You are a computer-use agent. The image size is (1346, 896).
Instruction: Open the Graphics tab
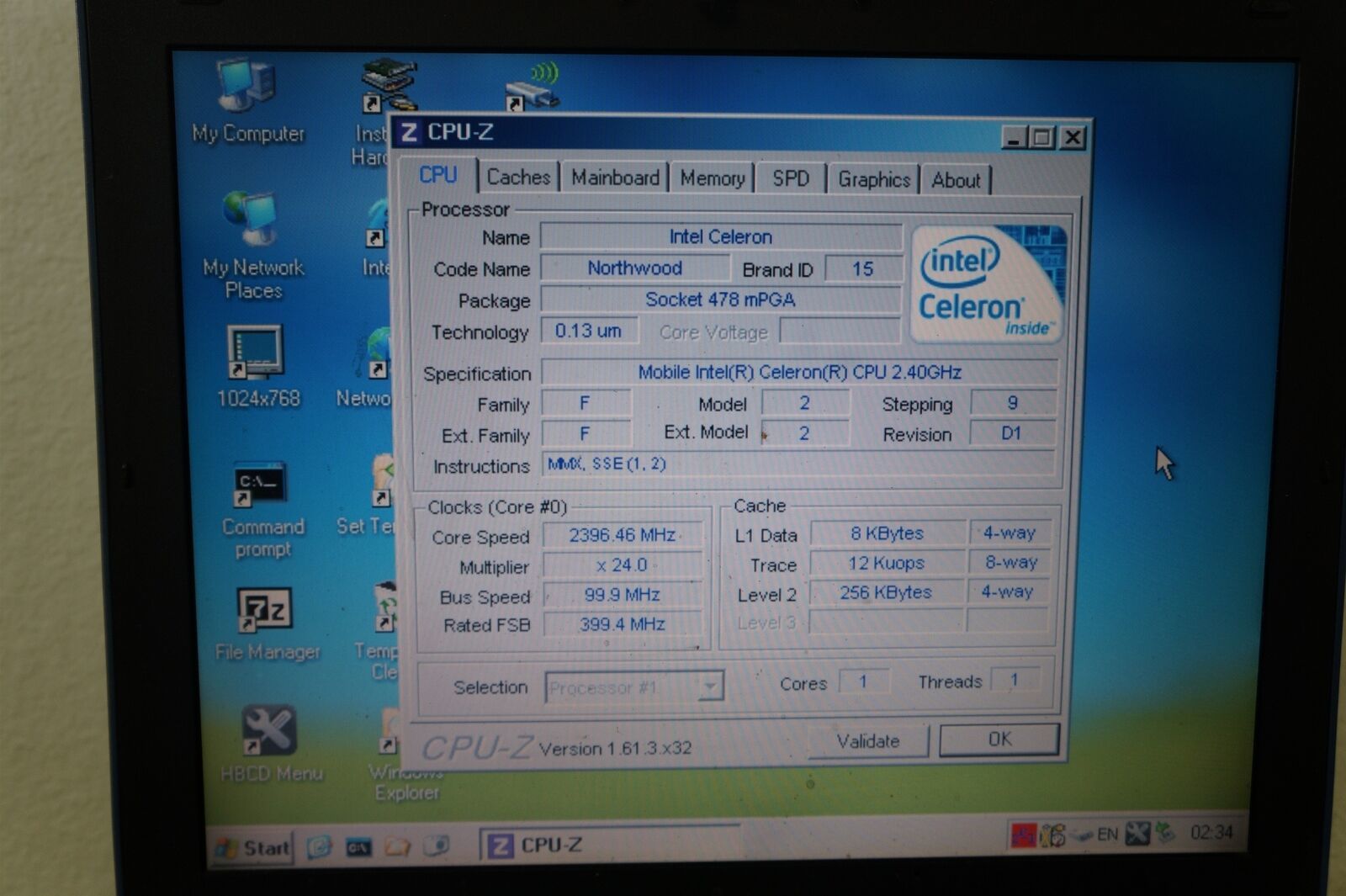[x=874, y=179]
